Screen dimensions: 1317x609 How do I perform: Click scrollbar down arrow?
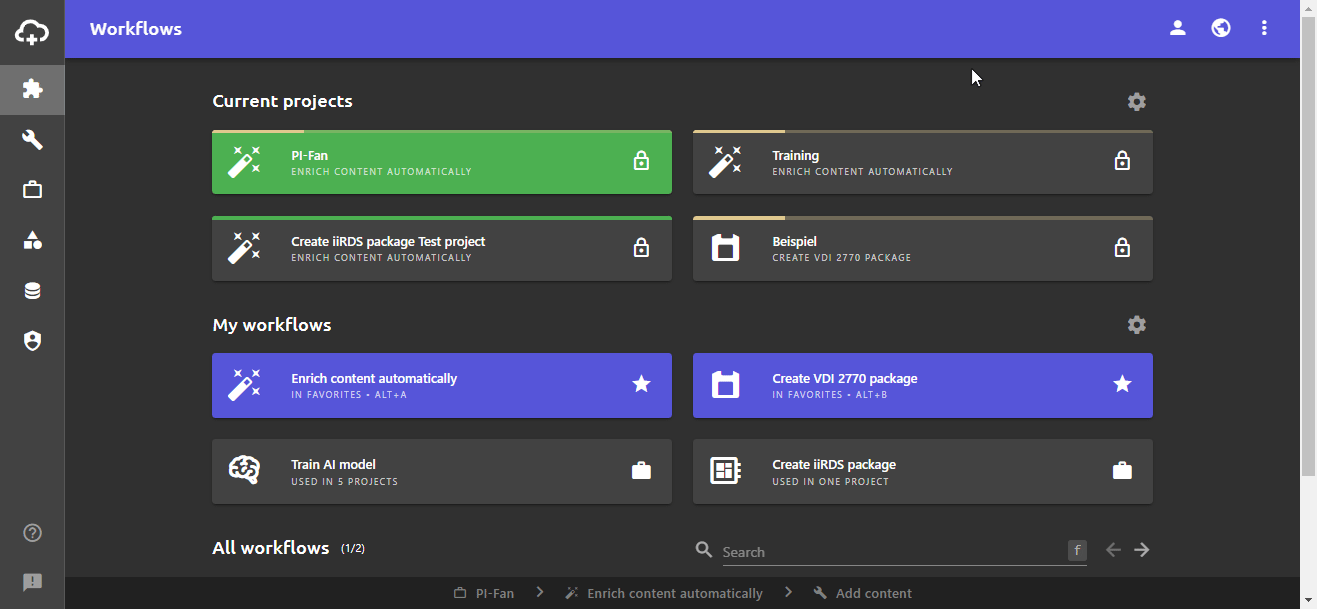pos(1308,600)
